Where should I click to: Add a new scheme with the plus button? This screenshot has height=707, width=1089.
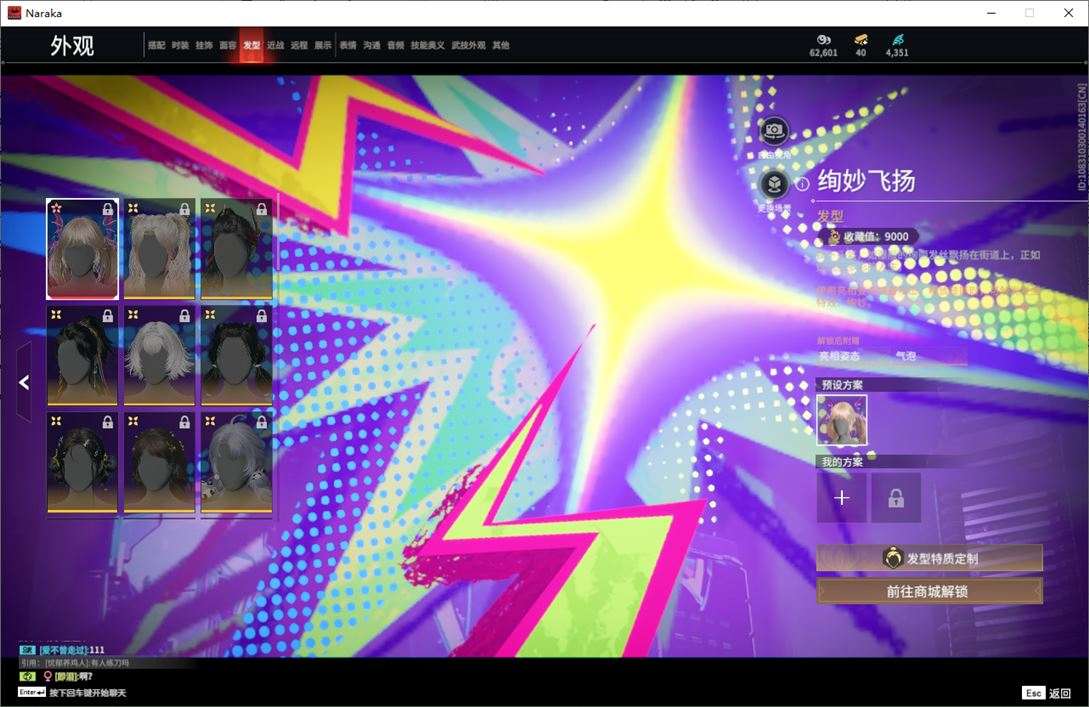841,498
